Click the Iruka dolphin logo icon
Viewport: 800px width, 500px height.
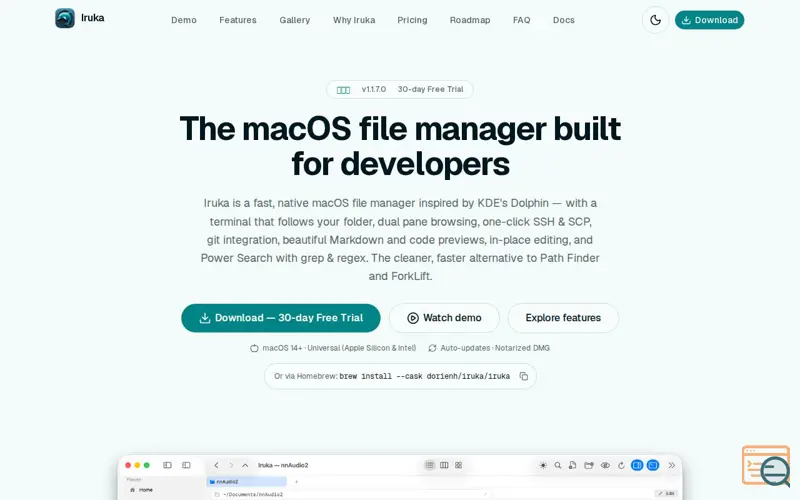point(65,18)
